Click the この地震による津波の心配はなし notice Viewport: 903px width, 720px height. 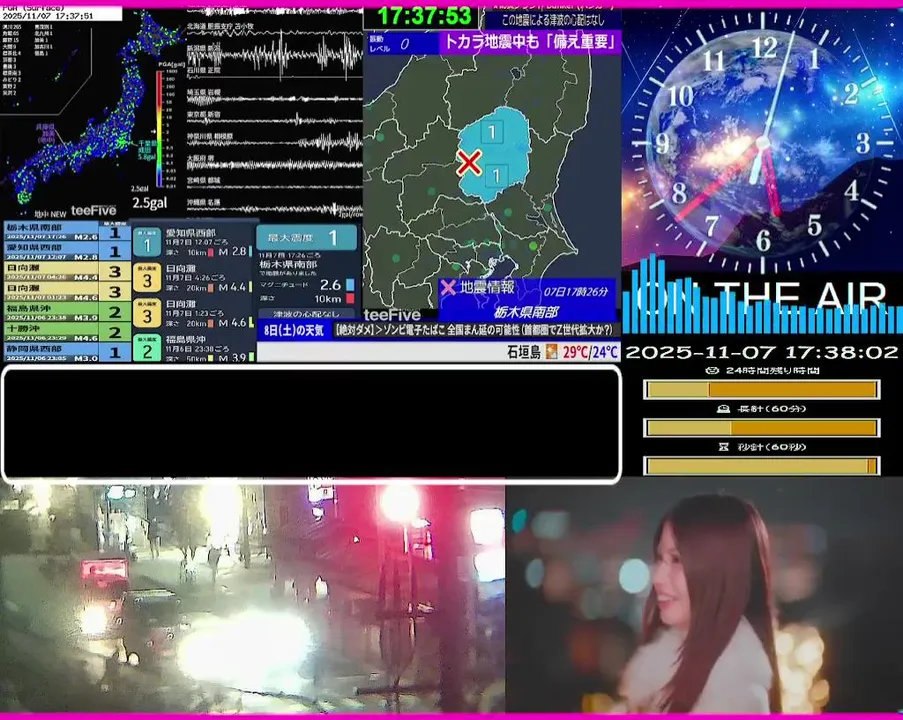pos(553,20)
